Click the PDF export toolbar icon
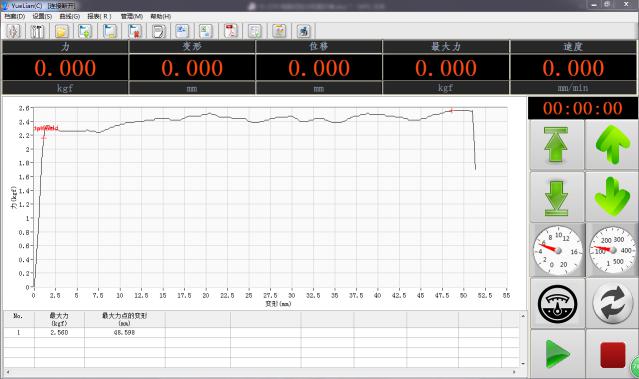Viewport: 639px width, 379px height. coord(231,31)
